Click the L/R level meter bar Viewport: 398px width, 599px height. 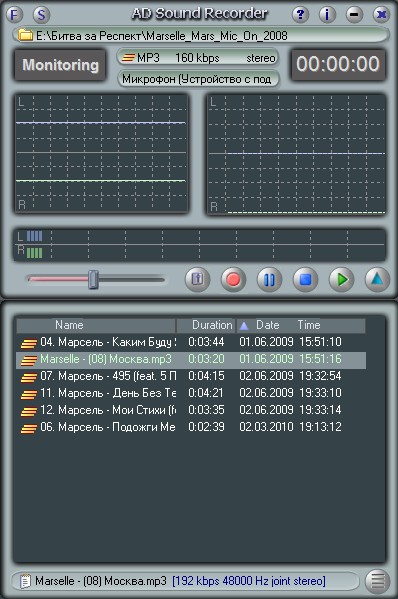pos(199,244)
